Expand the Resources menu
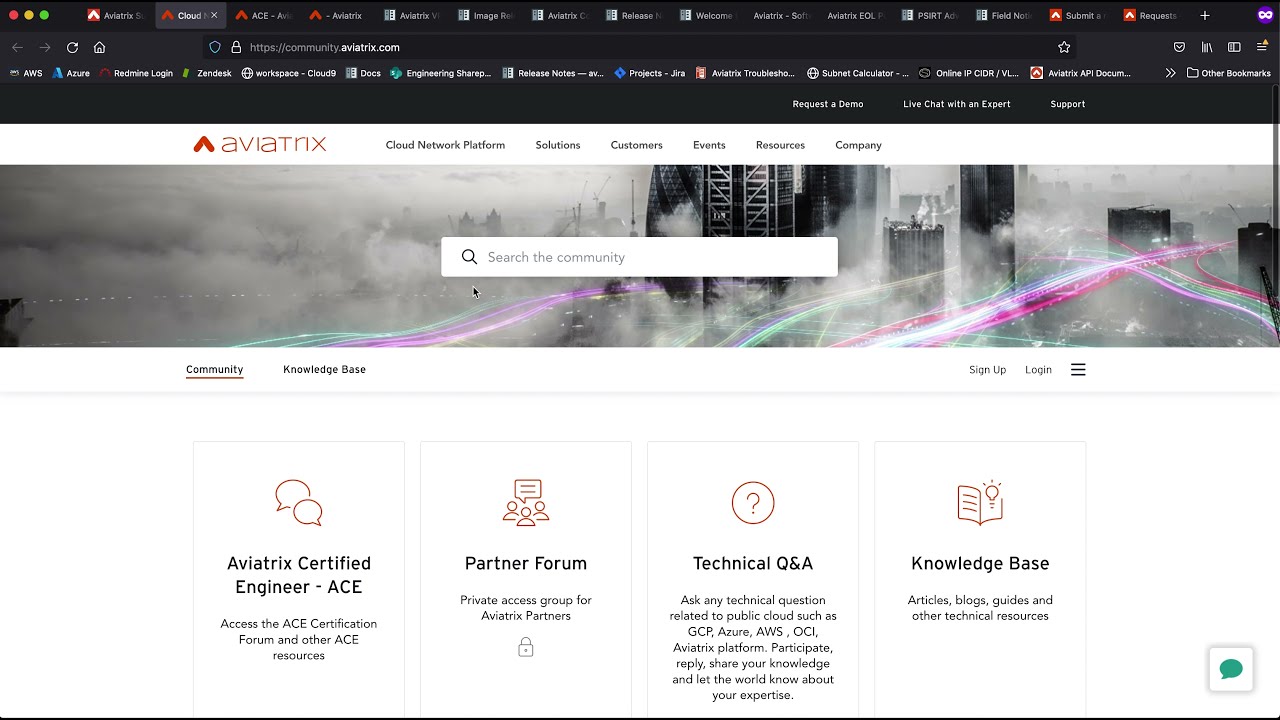Image resolution: width=1280 pixels, height=720 pixels. click(780, 145)
